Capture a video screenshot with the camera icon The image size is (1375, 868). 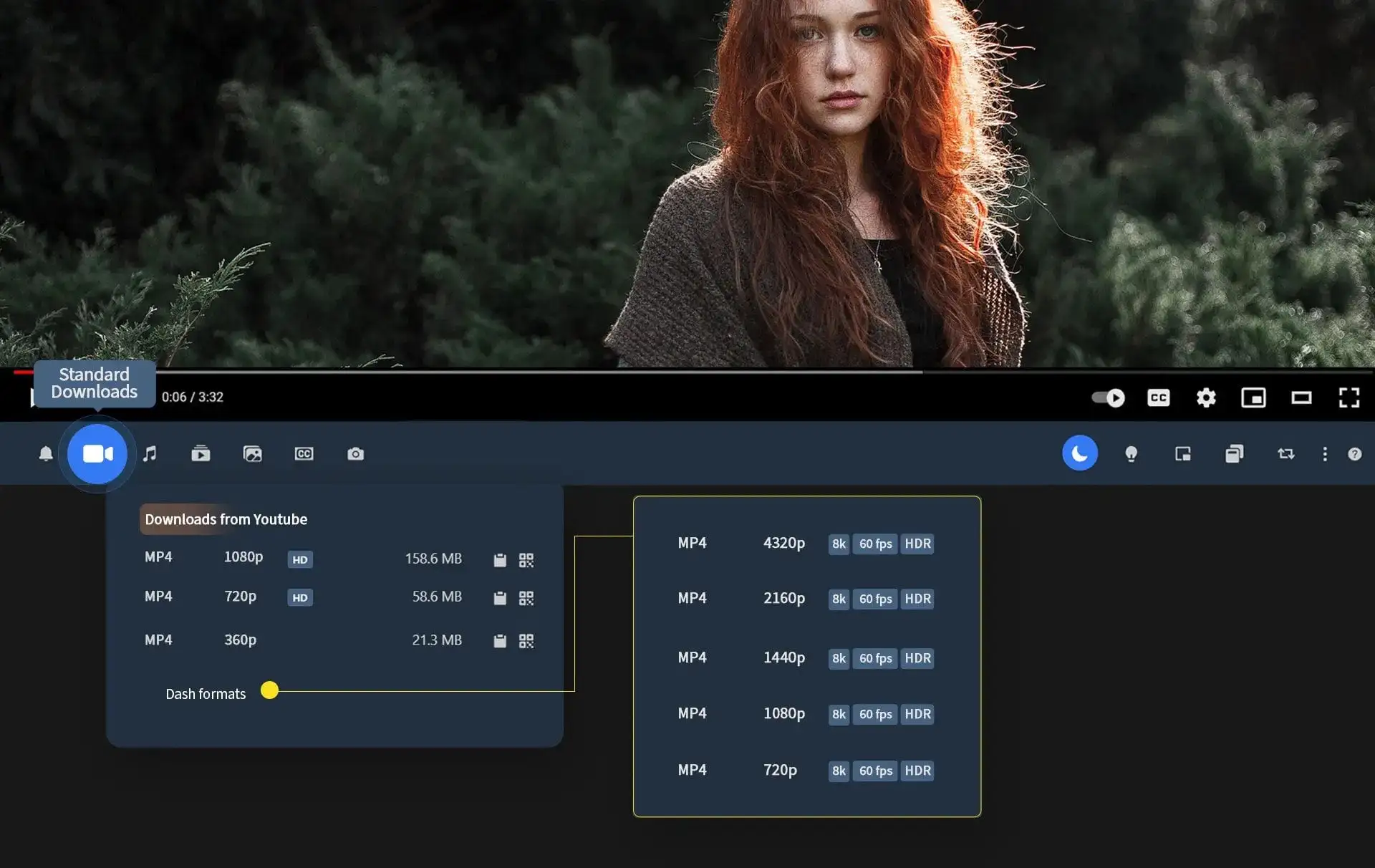[355, 453]
